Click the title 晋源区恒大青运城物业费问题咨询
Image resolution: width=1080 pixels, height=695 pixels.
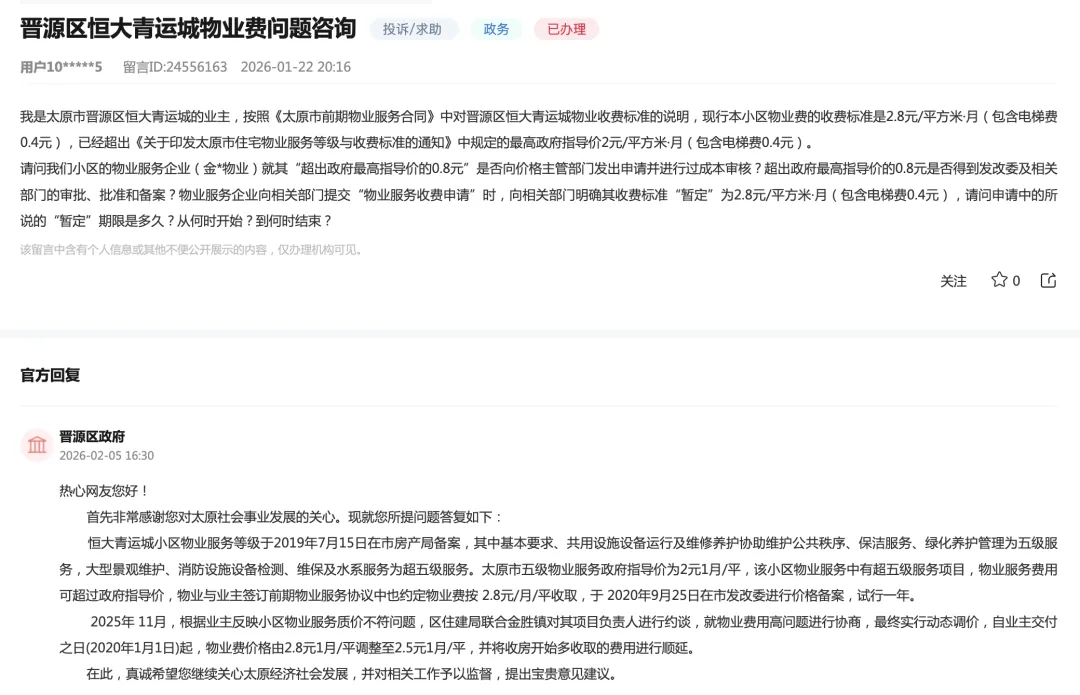pyautogui.click(x=187, y=28)
